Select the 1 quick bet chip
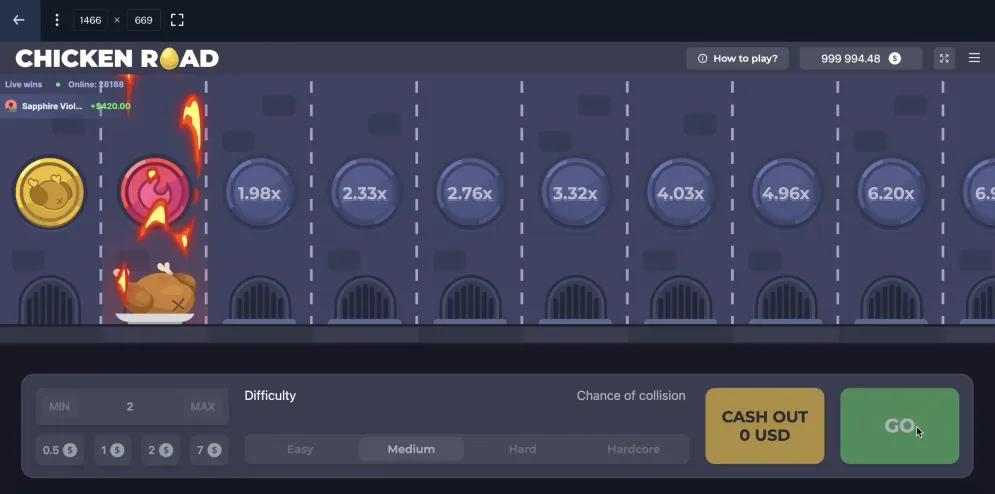This screenshot has height=494, width=995. tap(113, 450)
